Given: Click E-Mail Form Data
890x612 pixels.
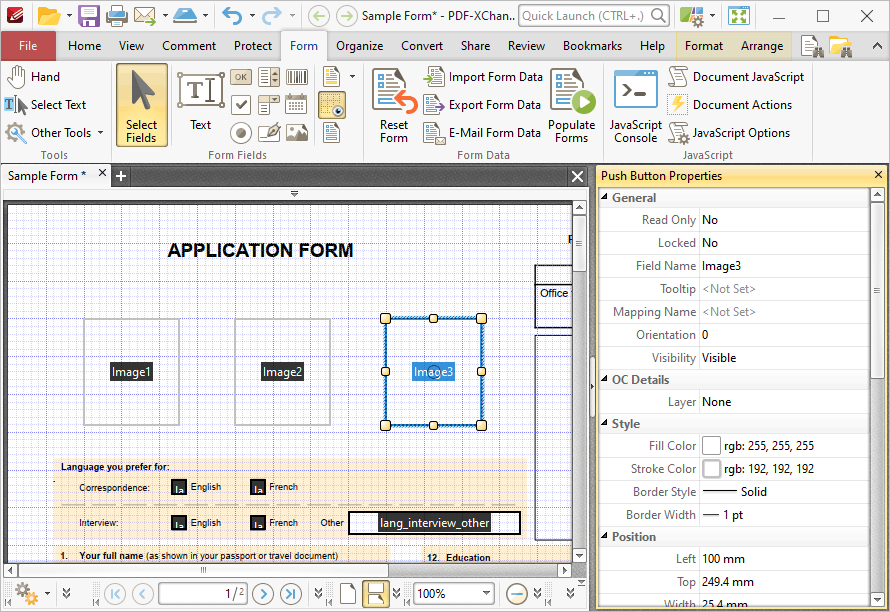Looking at the screenshot, I should pos(482,133).
